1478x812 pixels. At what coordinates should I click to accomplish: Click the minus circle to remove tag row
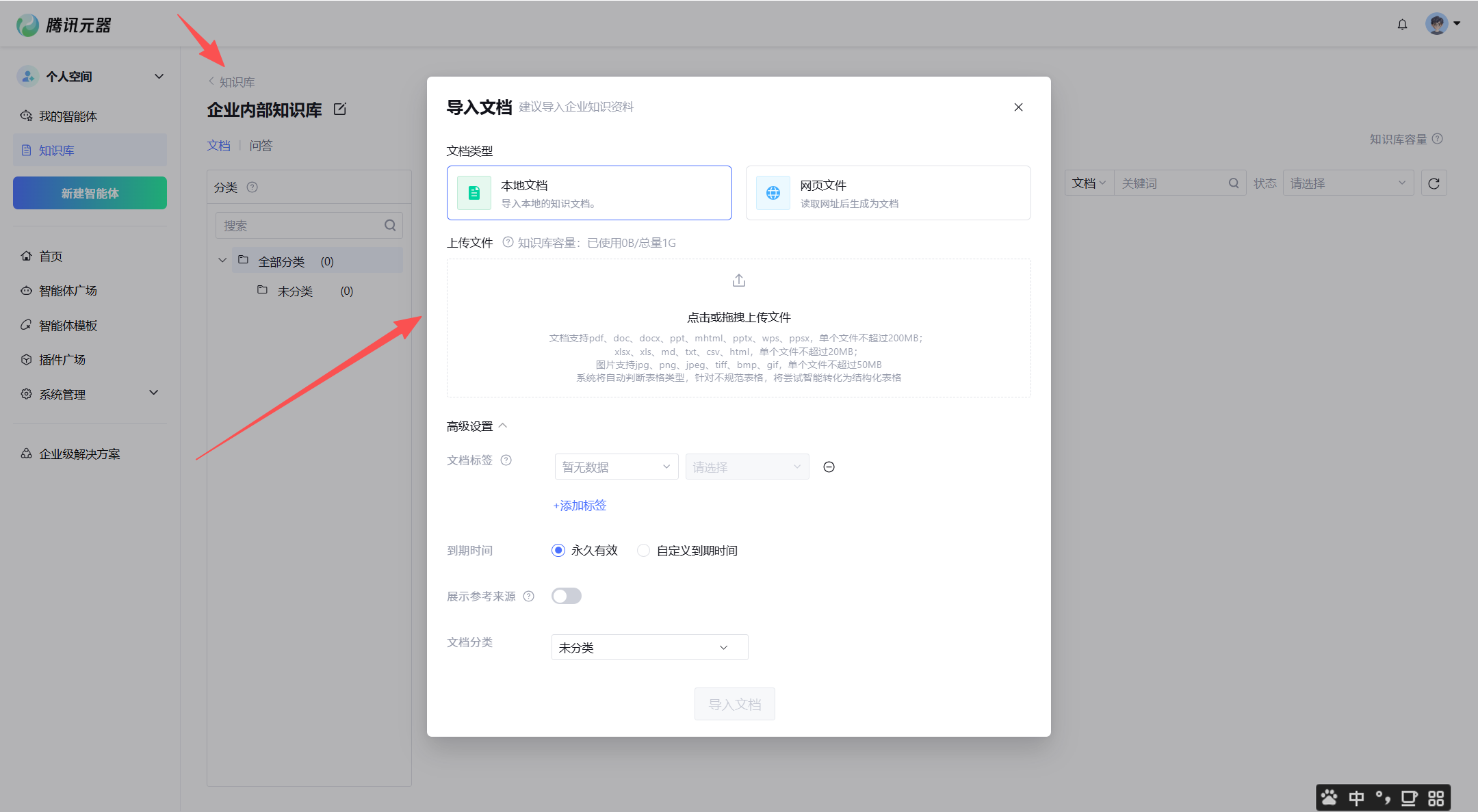[x=829, y=467]
